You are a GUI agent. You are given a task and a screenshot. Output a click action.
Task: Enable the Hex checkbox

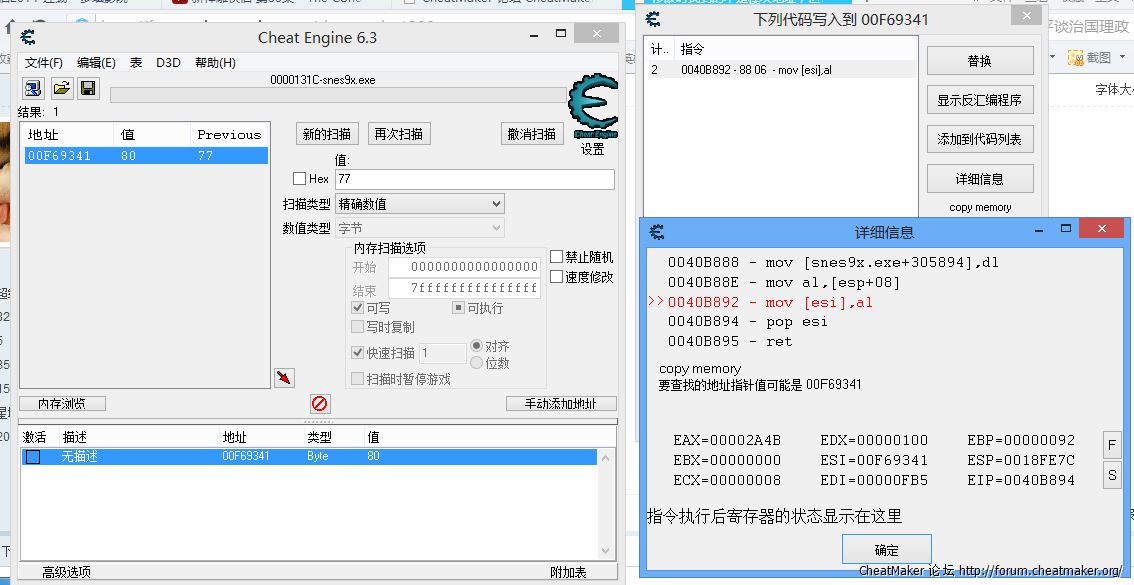[299, 179]
